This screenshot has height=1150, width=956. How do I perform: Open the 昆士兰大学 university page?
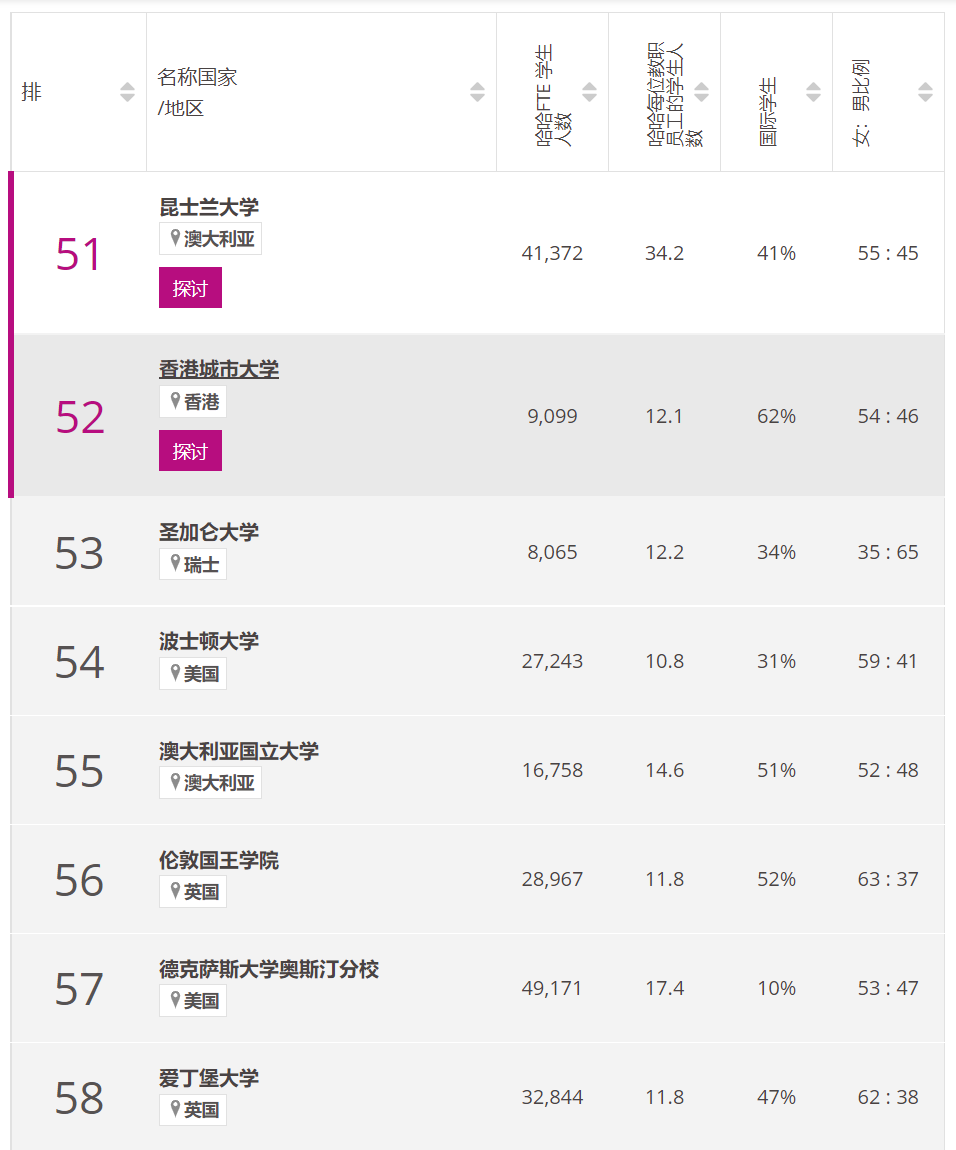tap(209, 207)
